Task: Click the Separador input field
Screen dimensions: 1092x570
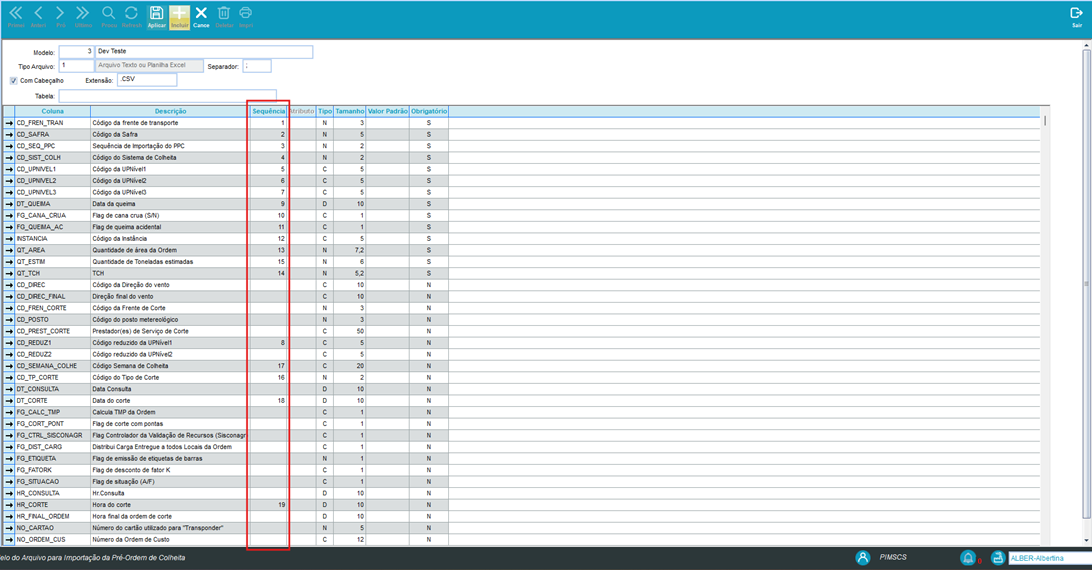Action: click(257, 66)
